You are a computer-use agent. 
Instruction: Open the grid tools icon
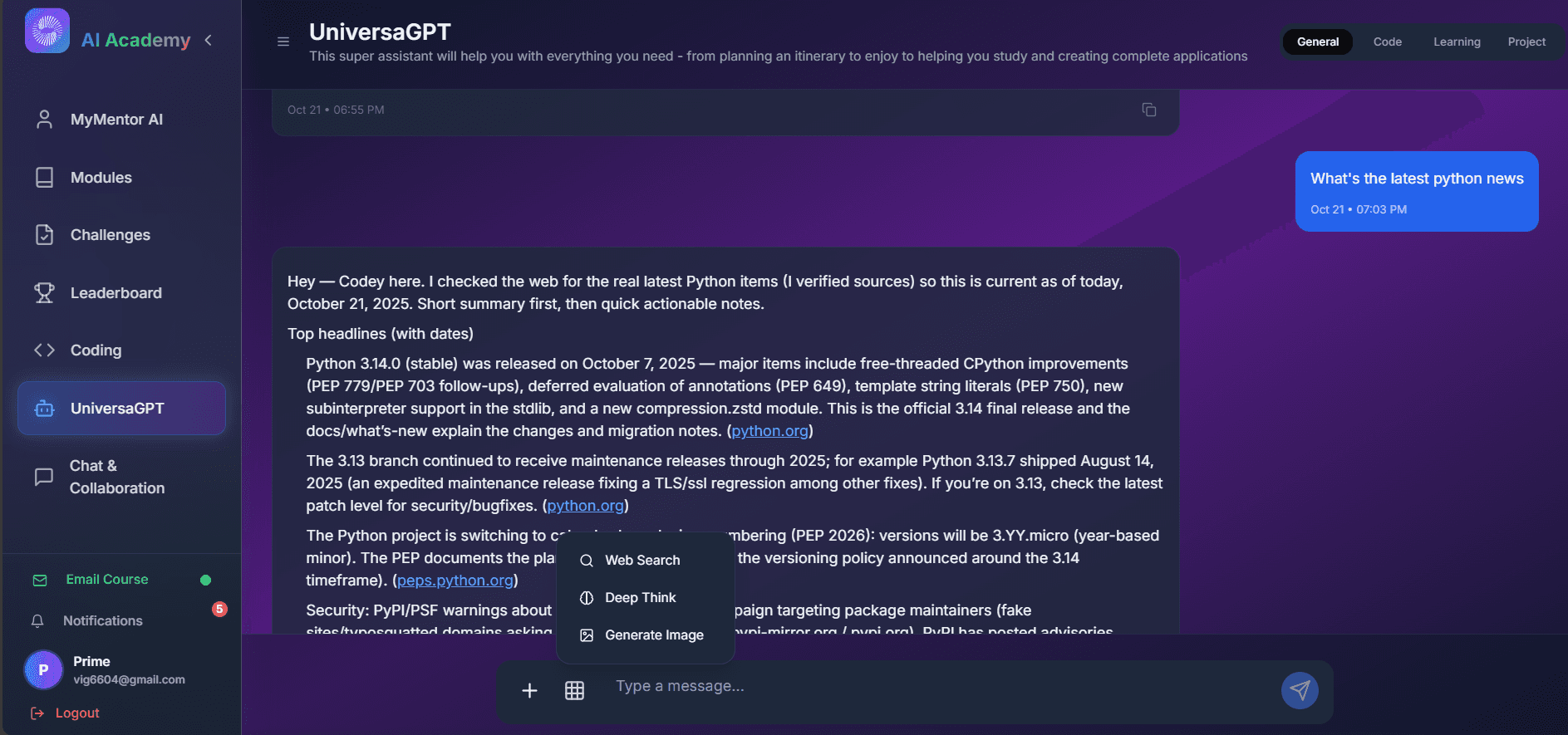[574, 690]
